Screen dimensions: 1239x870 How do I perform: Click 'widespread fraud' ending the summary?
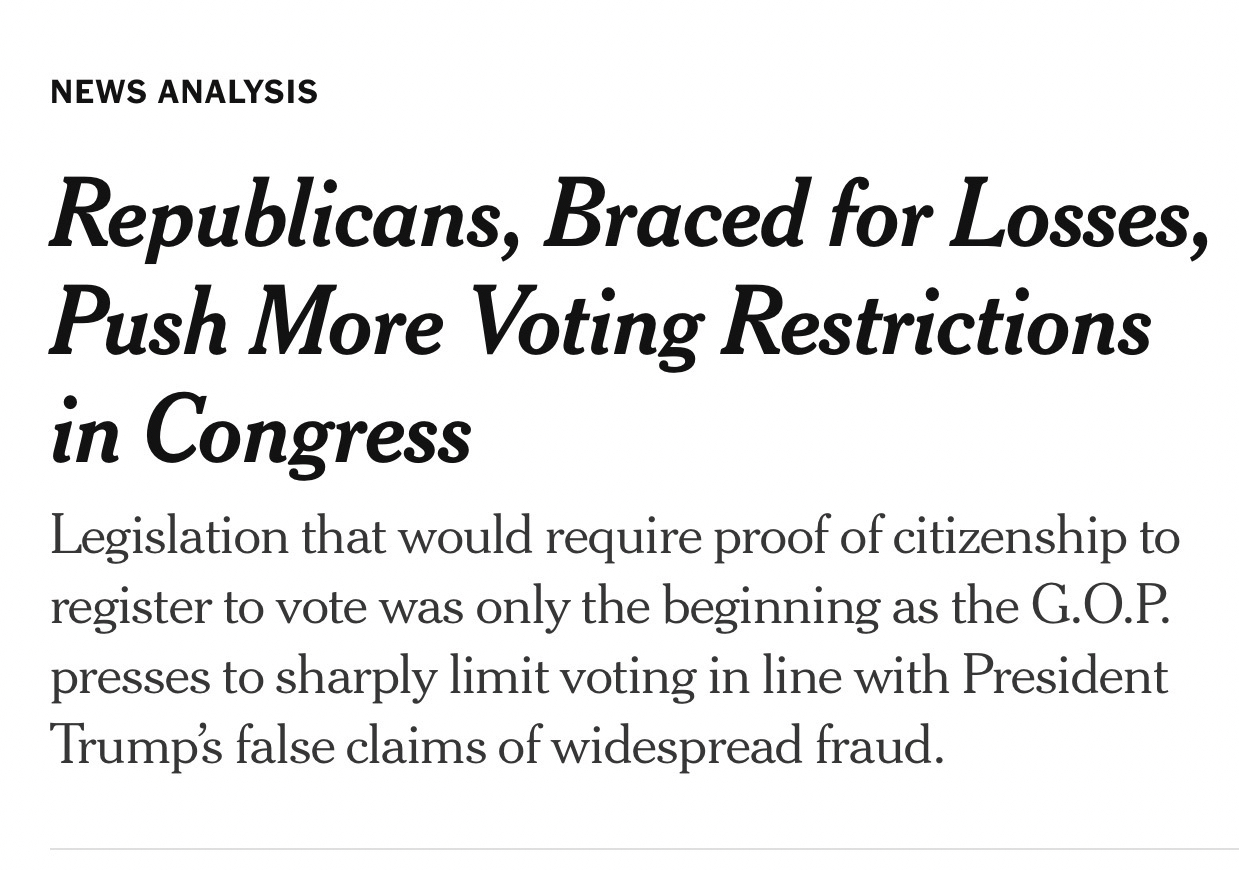(747, 746)
